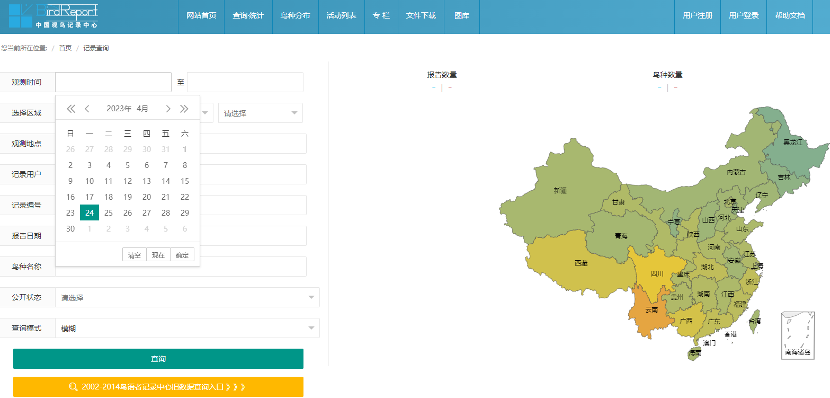Select April 22 in the calendar
Image resolution: width=830 pixels, height=398 pixels.
185,197
